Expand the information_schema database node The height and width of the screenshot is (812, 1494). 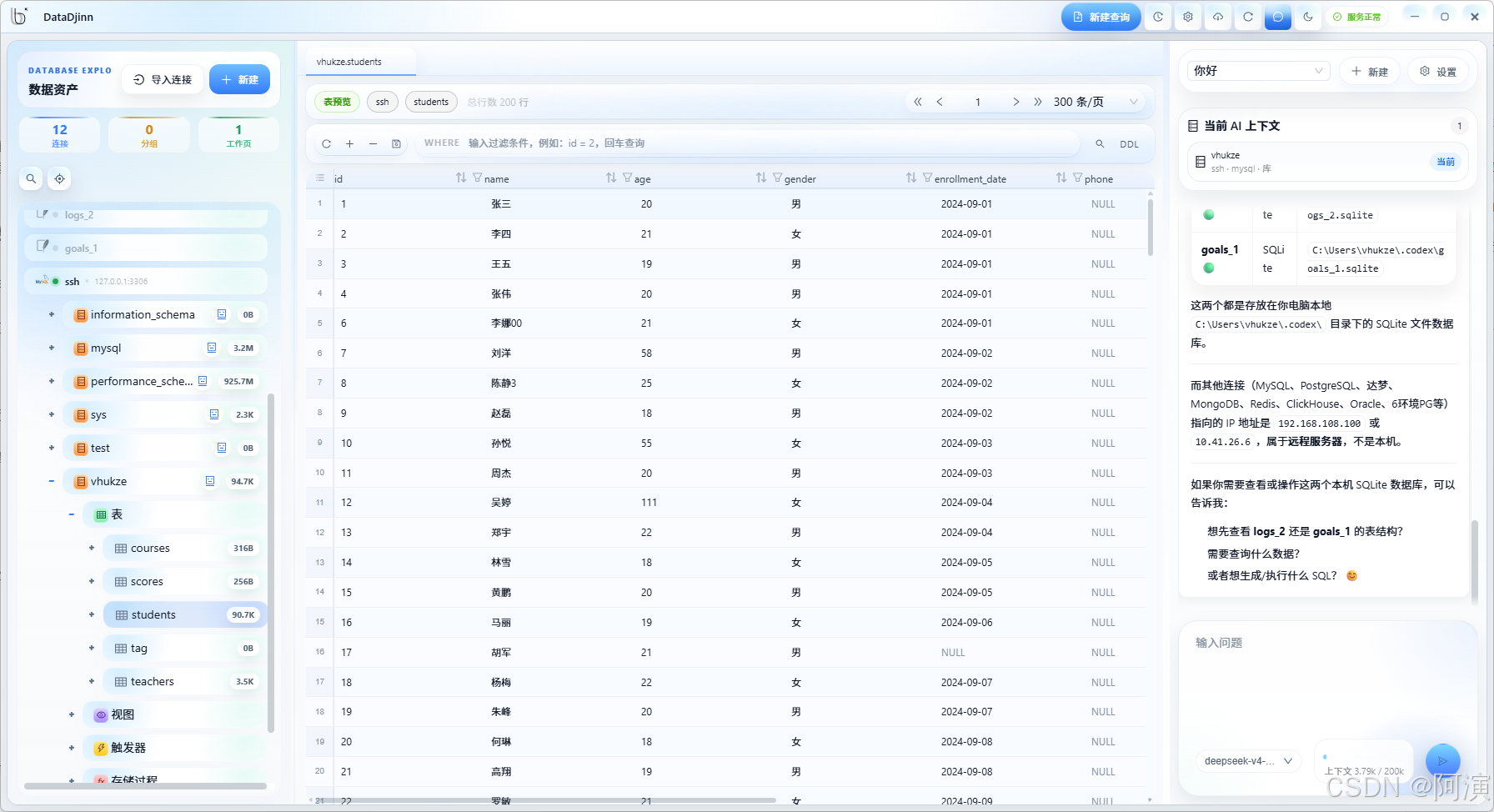tap(52, 314)
